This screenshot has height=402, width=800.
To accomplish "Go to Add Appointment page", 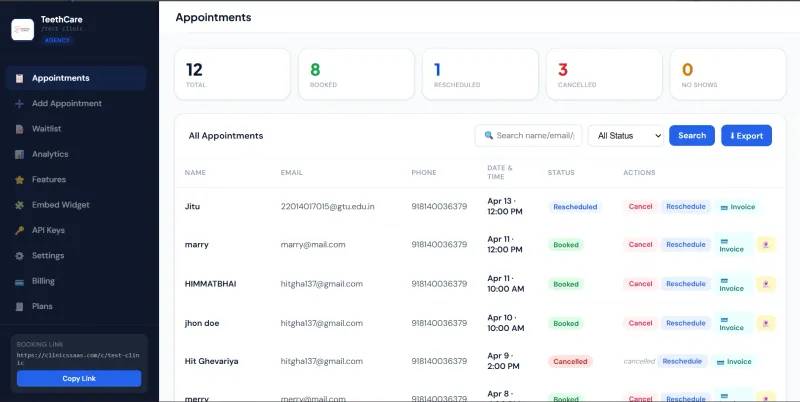I will [77, 104].
